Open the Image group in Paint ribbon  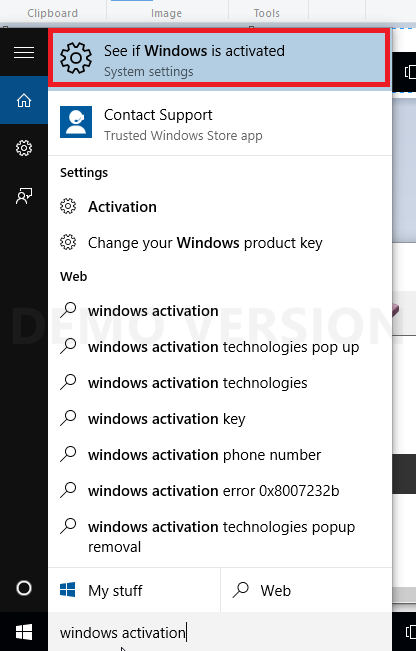coord(166,13)
